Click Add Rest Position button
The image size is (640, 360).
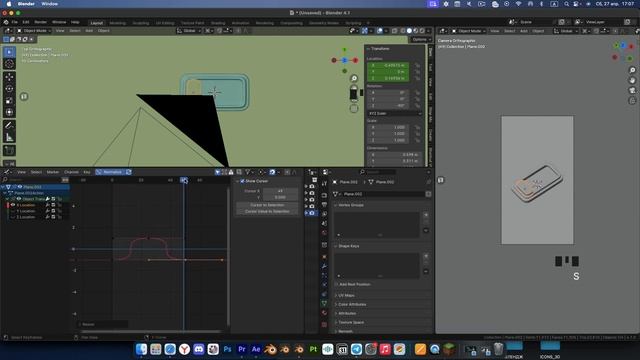click(354, 284)
